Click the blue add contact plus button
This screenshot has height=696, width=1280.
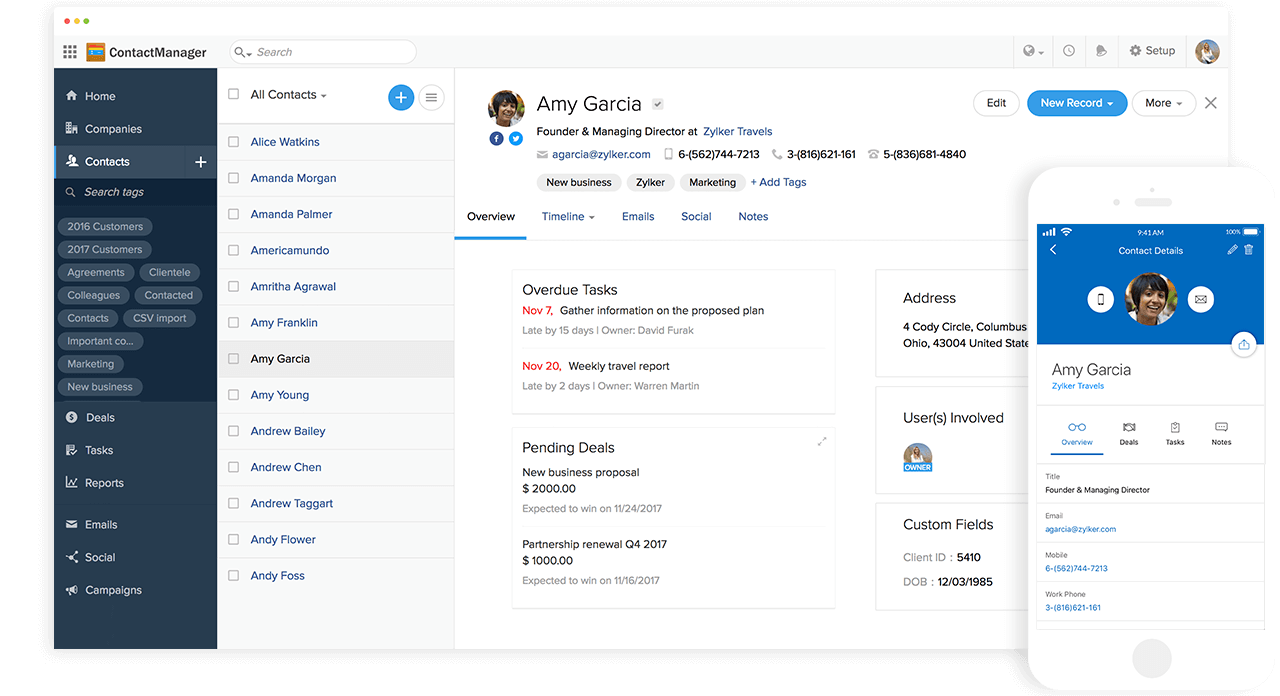pos(401,97)
